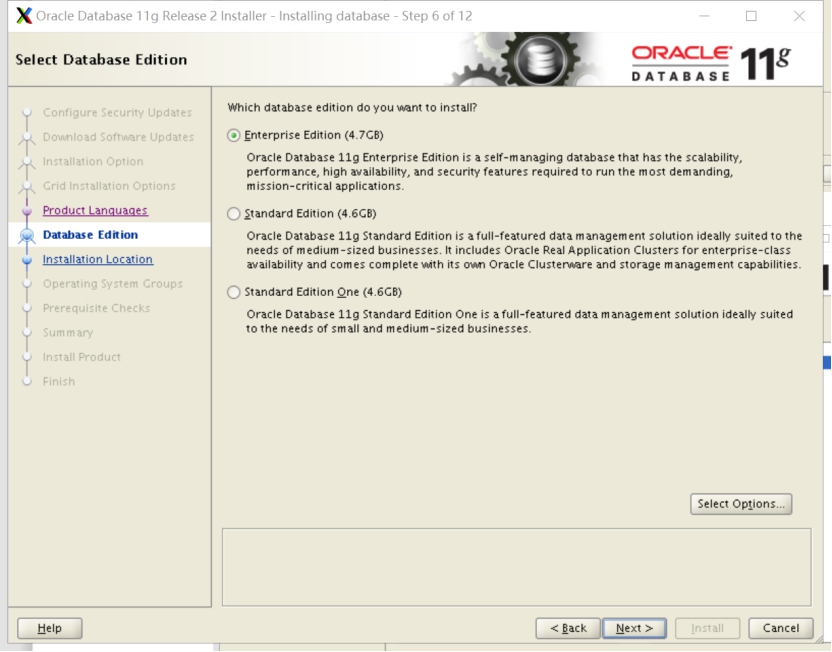Screen dimensions: 832x652
Task: Go to Installation Location step
Action: click(x=98, y=259)
